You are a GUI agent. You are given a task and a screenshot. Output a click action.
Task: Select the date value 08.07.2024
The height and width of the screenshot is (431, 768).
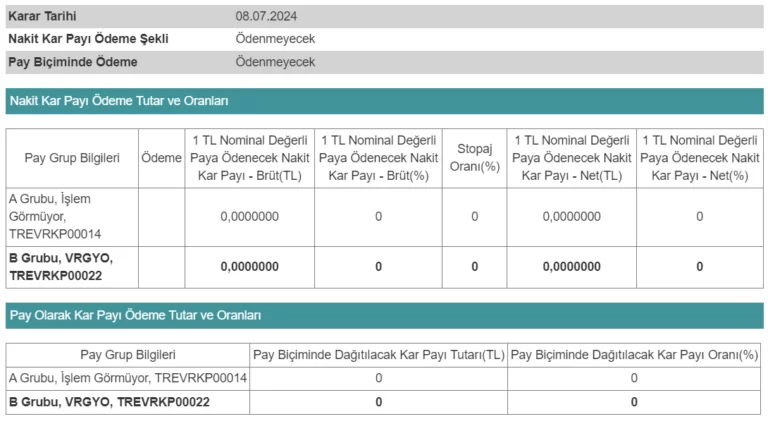click(266, 16)
